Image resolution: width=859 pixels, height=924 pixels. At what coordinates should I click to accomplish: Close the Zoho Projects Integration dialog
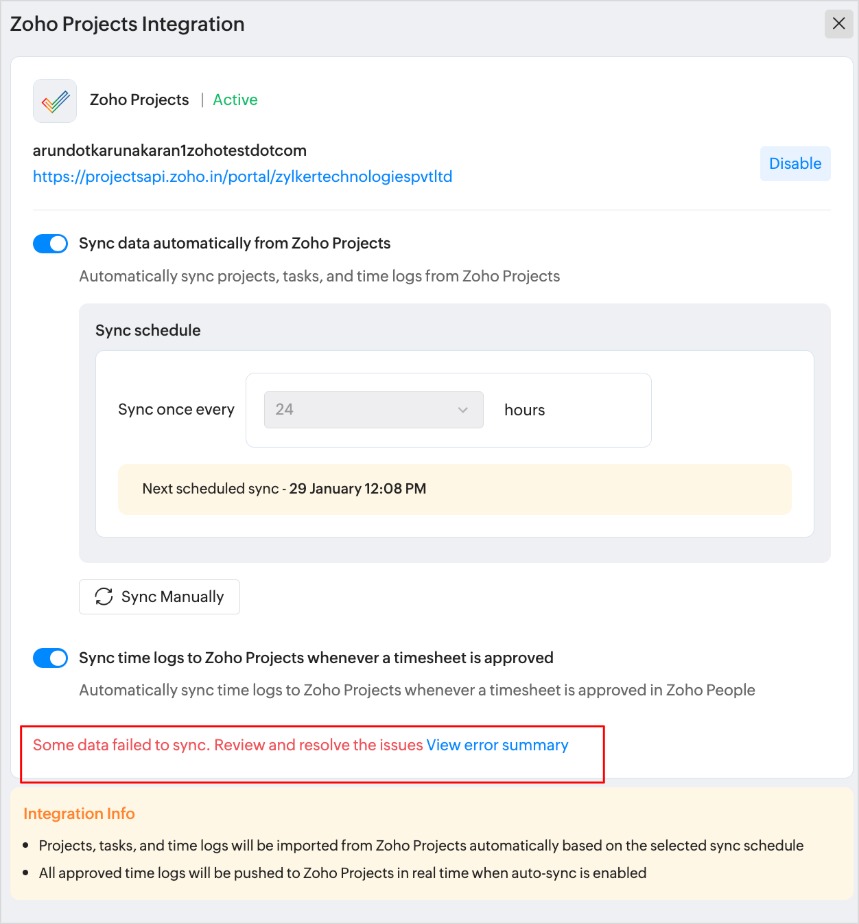coord(838,24)
